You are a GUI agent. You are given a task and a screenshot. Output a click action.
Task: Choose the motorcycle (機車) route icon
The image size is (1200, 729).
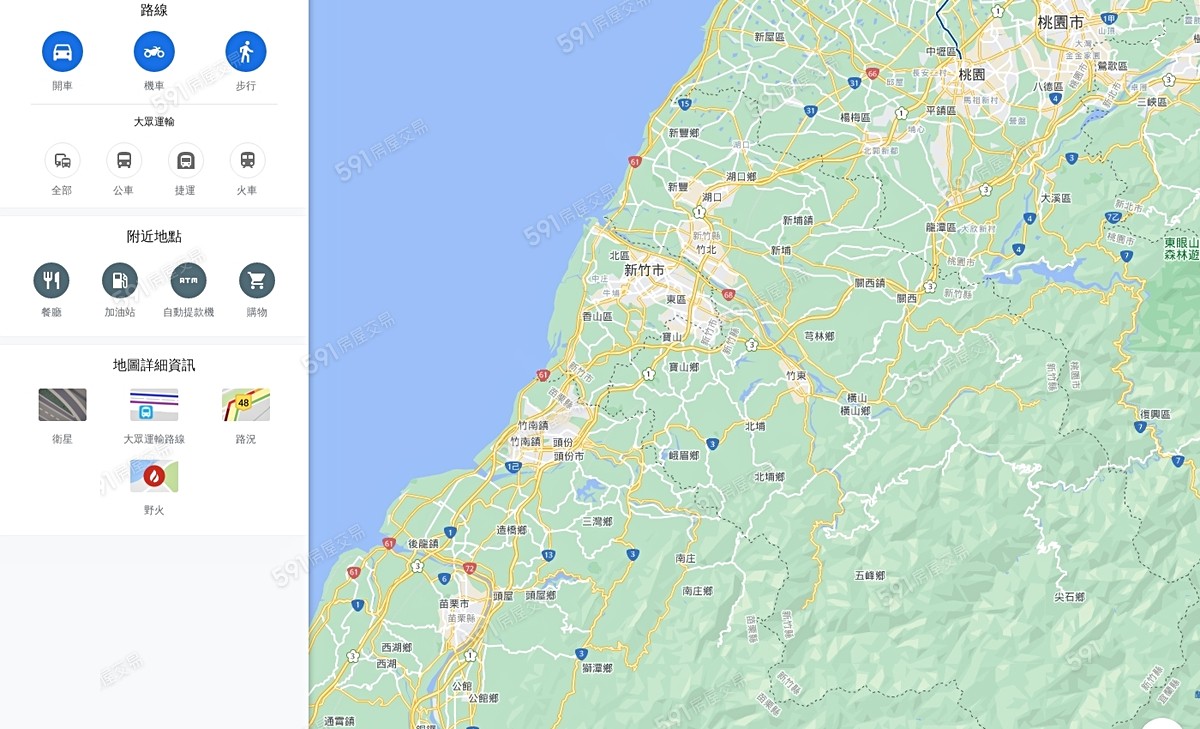pyautogui.click(x=154, y=51)
